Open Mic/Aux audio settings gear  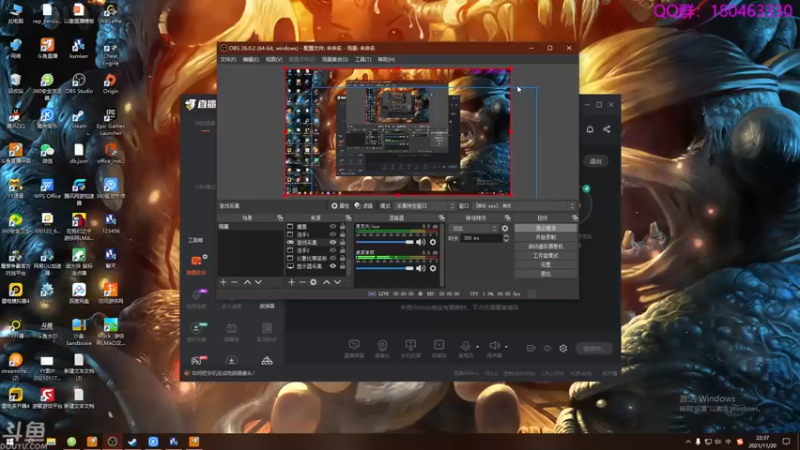pos(433,242)
